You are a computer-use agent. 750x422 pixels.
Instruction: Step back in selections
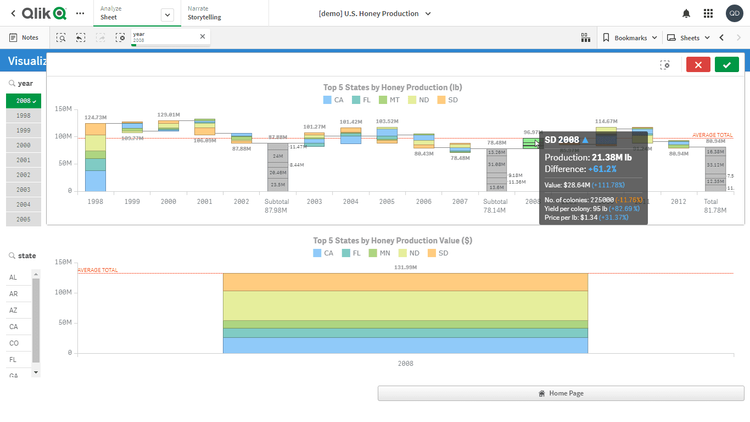[x=81, y=37]
